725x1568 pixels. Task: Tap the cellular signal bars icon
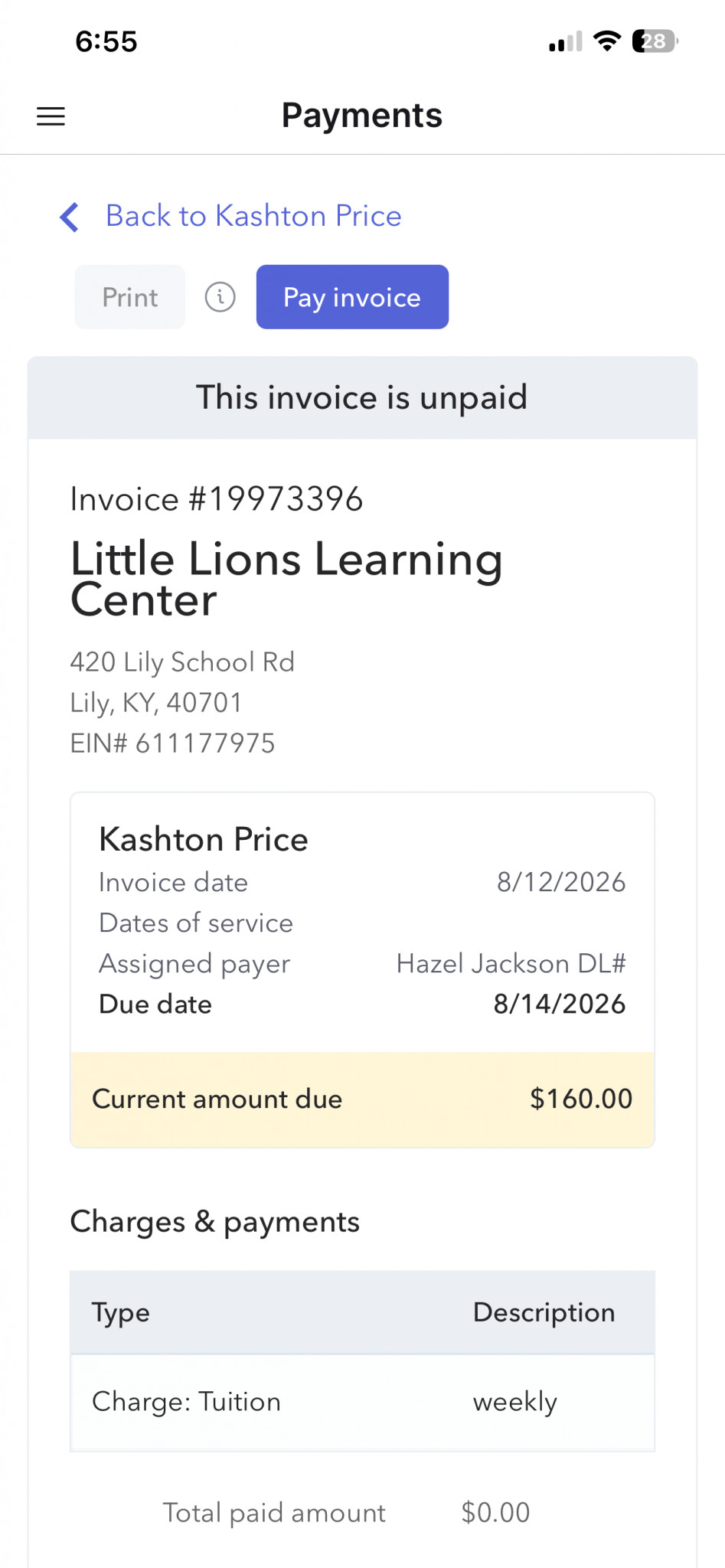click(x=566, y=41)
